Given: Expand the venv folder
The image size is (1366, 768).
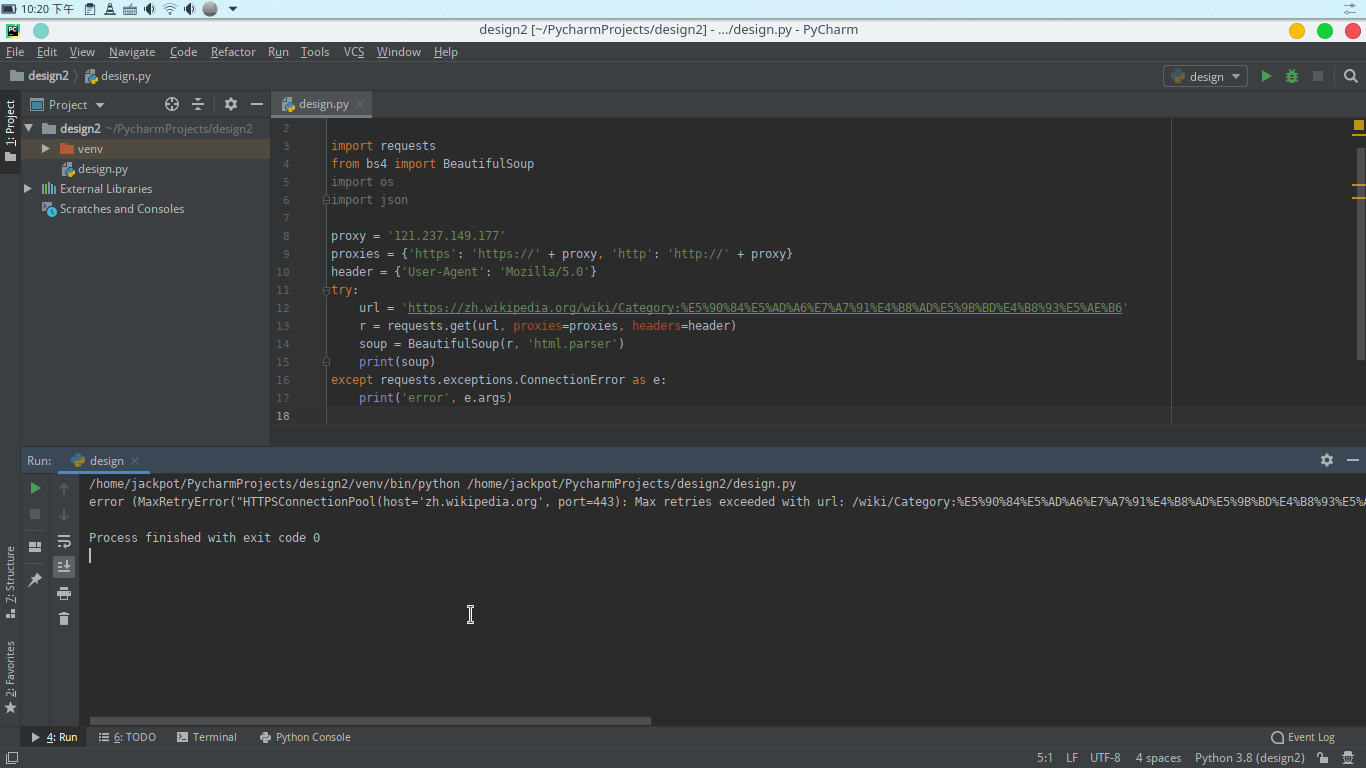Looking at the screenshot, I should coord(45,148).
